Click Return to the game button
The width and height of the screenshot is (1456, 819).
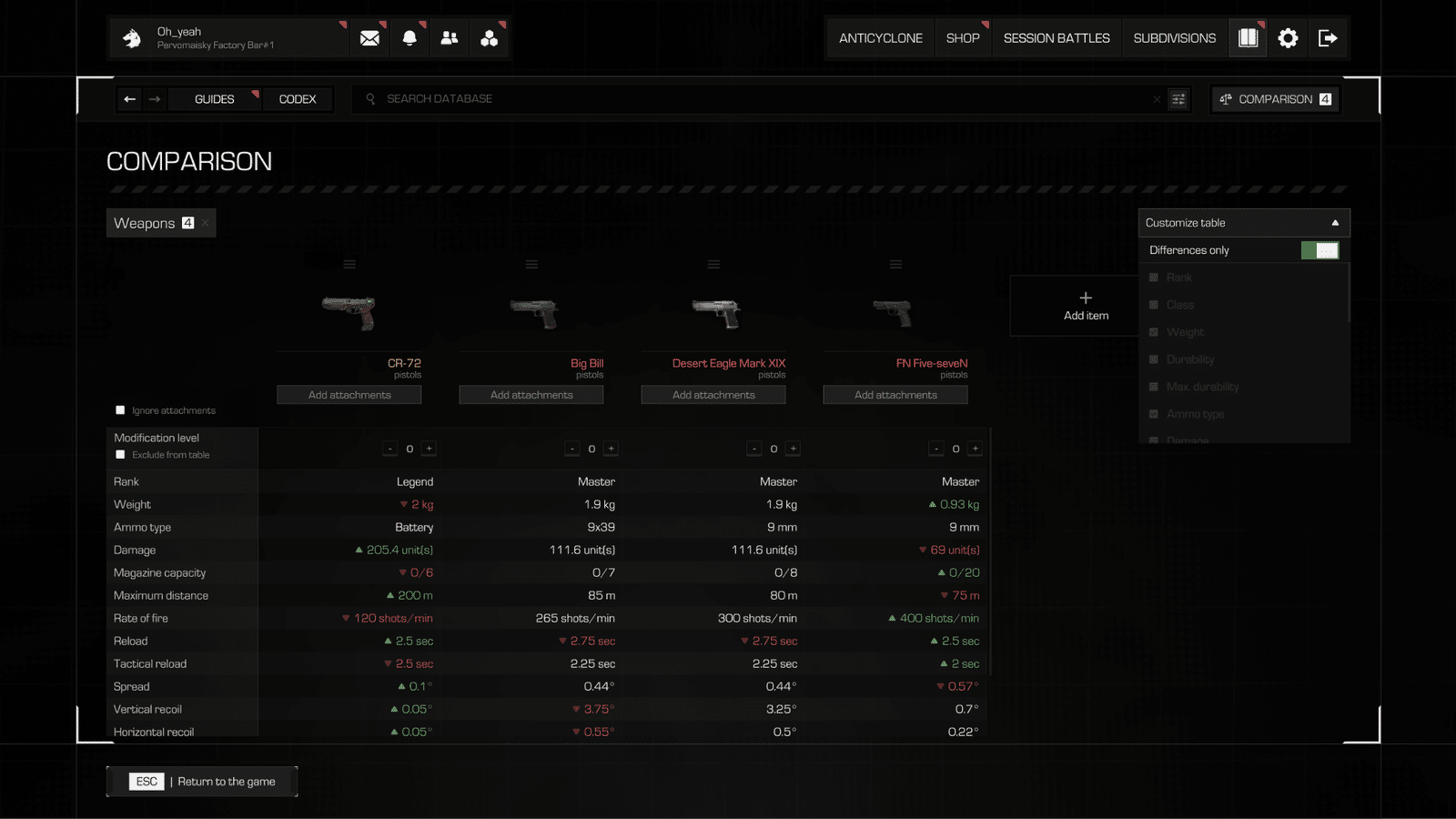click(x=202, y=782)
